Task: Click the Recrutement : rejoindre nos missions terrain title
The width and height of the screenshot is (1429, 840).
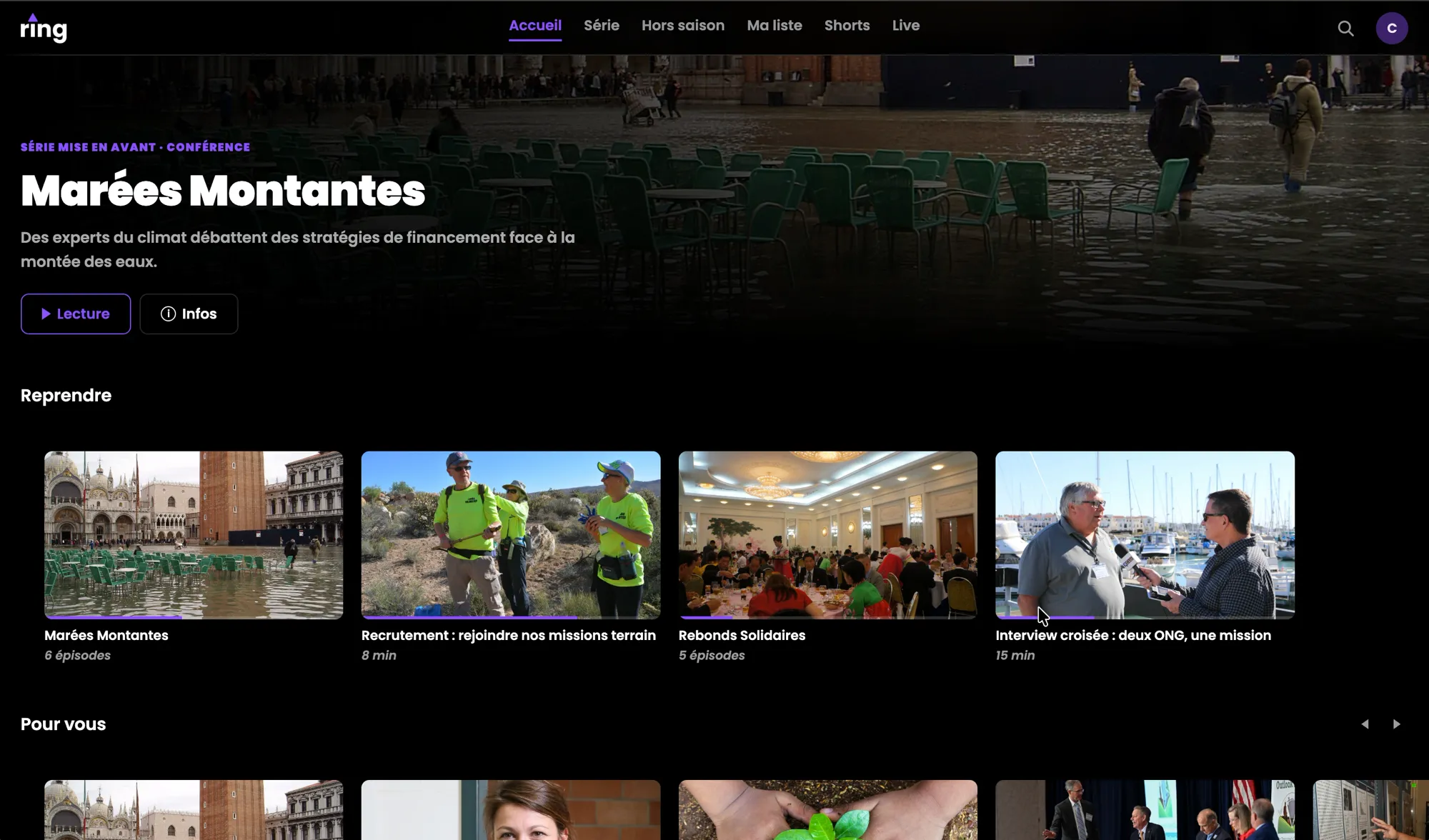Action: (x=509, y=636)
